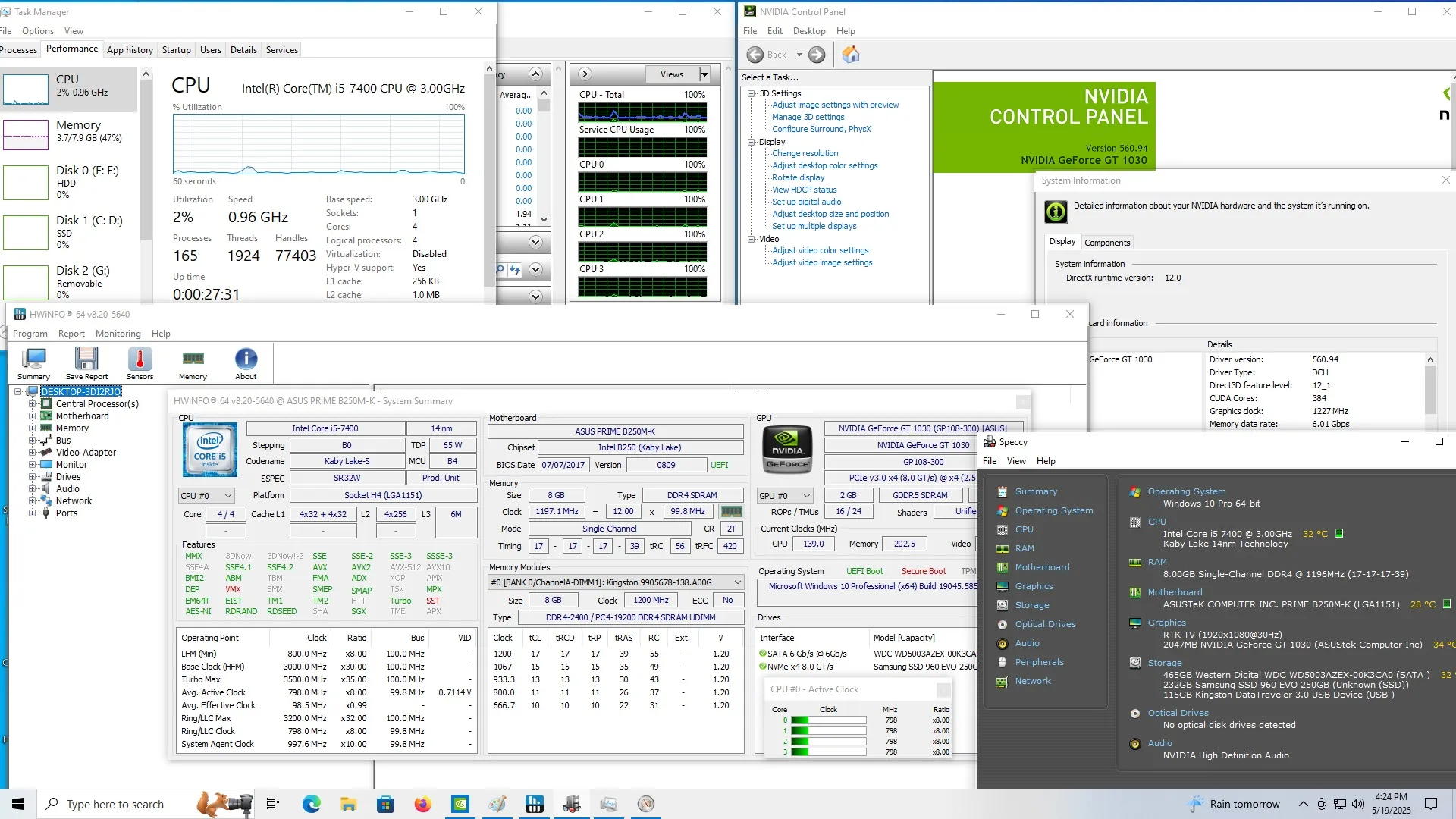Image resolution: width=1456 pixels, height=819 pixels.
Task: Select Speccy Storage sidebar item
Action: pos(1032,605)
